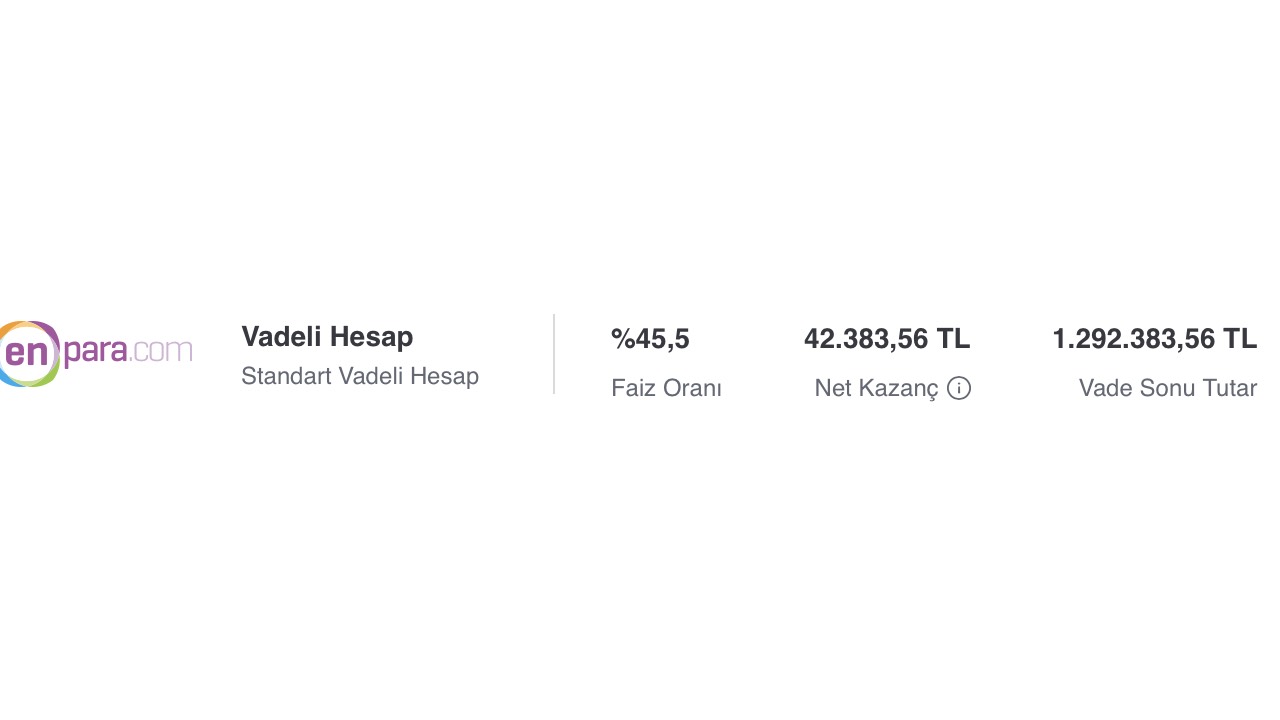Open the Net Kazanç info icon
Image resolution: width=1280 pixels, height=720 pixels.
point(959,388)
